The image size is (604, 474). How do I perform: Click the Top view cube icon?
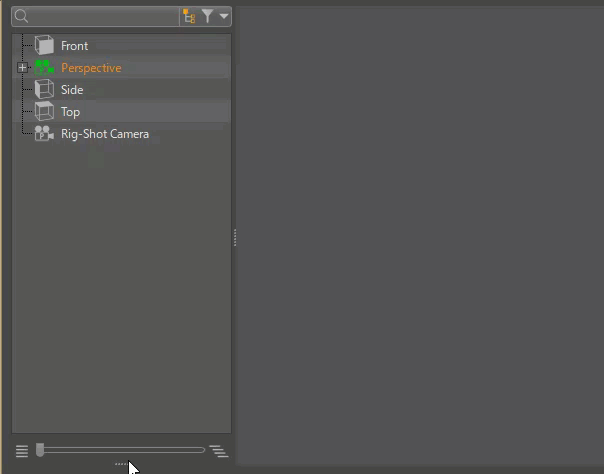pos(44,111)
